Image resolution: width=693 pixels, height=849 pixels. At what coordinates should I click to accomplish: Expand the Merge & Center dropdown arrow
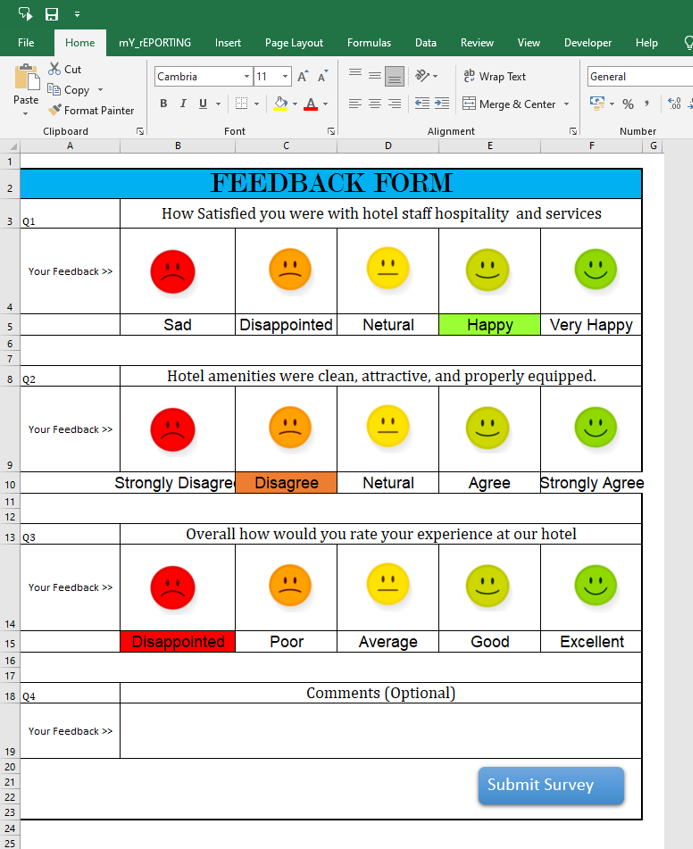coord(567,104)
